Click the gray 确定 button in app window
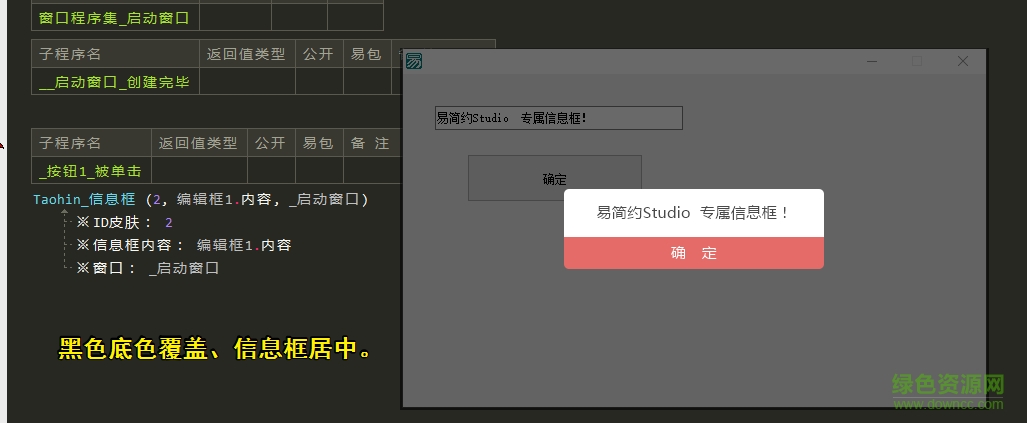This screenshot has width=1027, height=423. pyautogui.click(x=555, y=178)
